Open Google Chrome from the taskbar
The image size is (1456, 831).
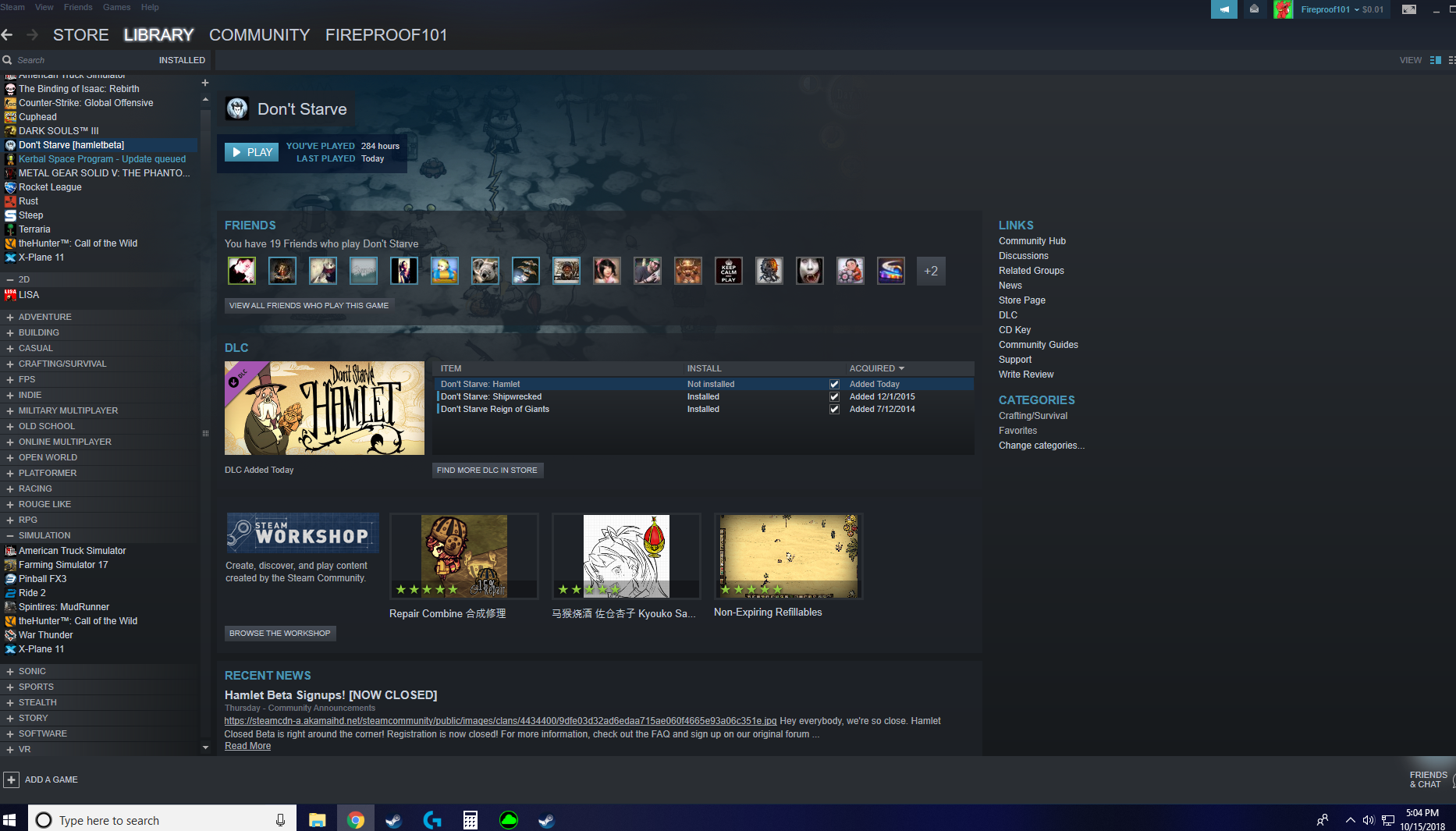(356, 820)
